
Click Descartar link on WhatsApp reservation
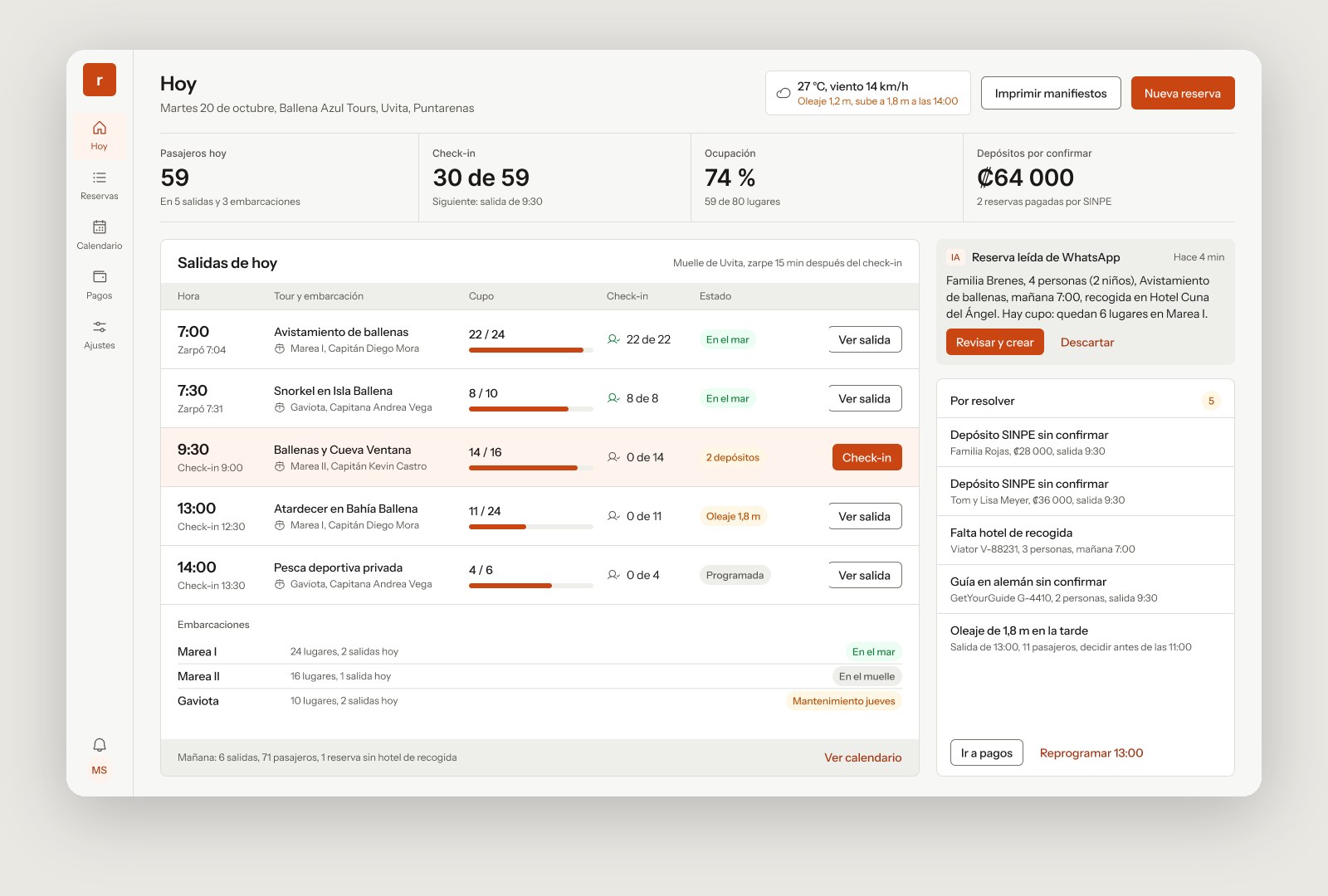(x=1087, y=342)
